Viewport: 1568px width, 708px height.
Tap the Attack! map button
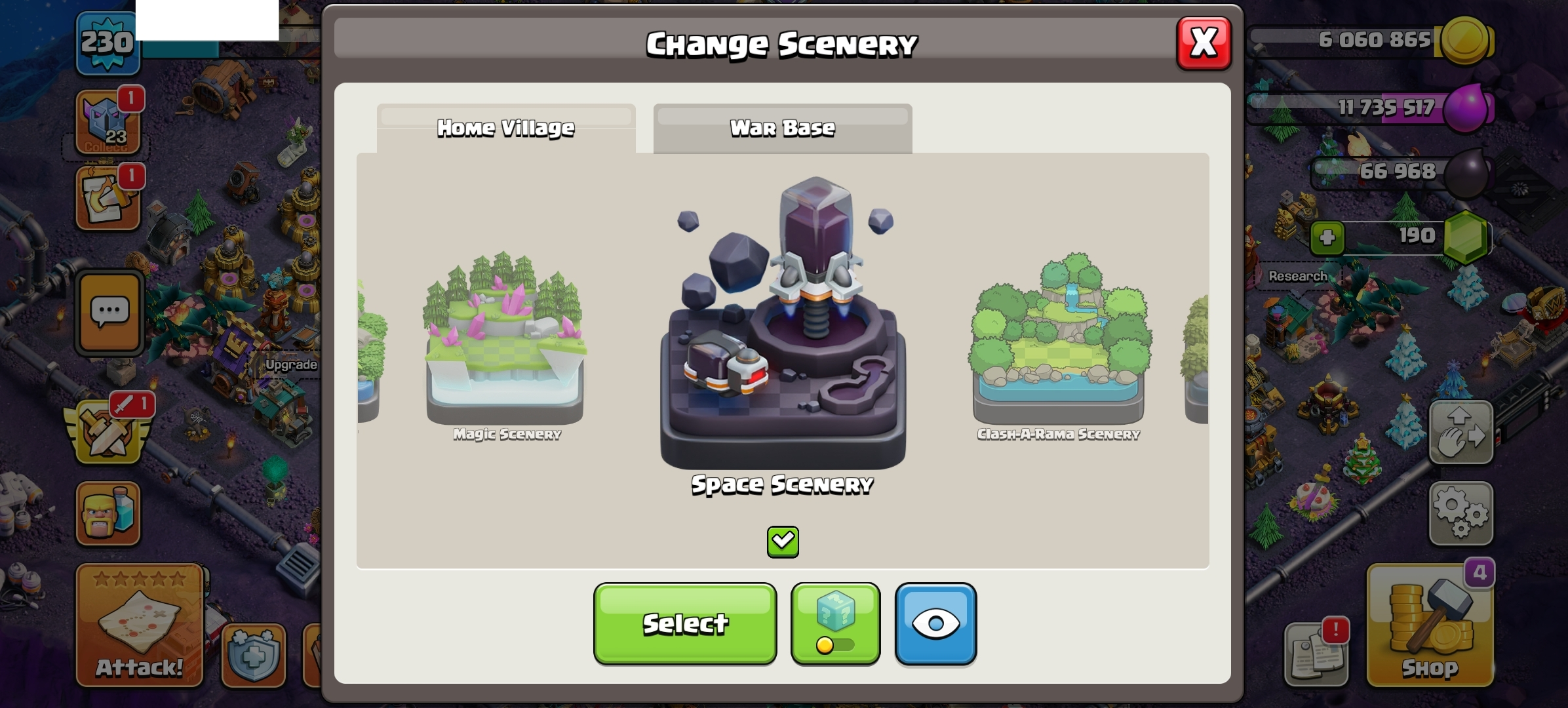(x=140, y=625)
